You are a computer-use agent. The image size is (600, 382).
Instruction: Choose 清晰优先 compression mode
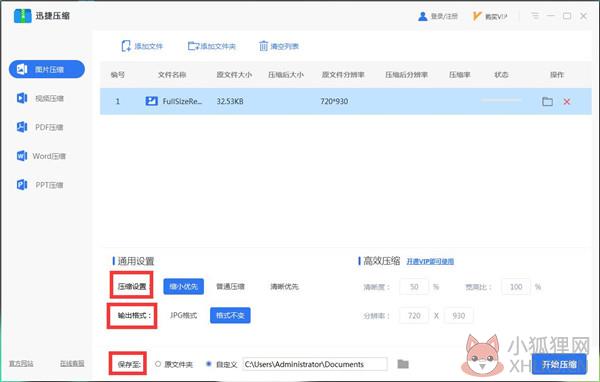[x=284, y=286]
